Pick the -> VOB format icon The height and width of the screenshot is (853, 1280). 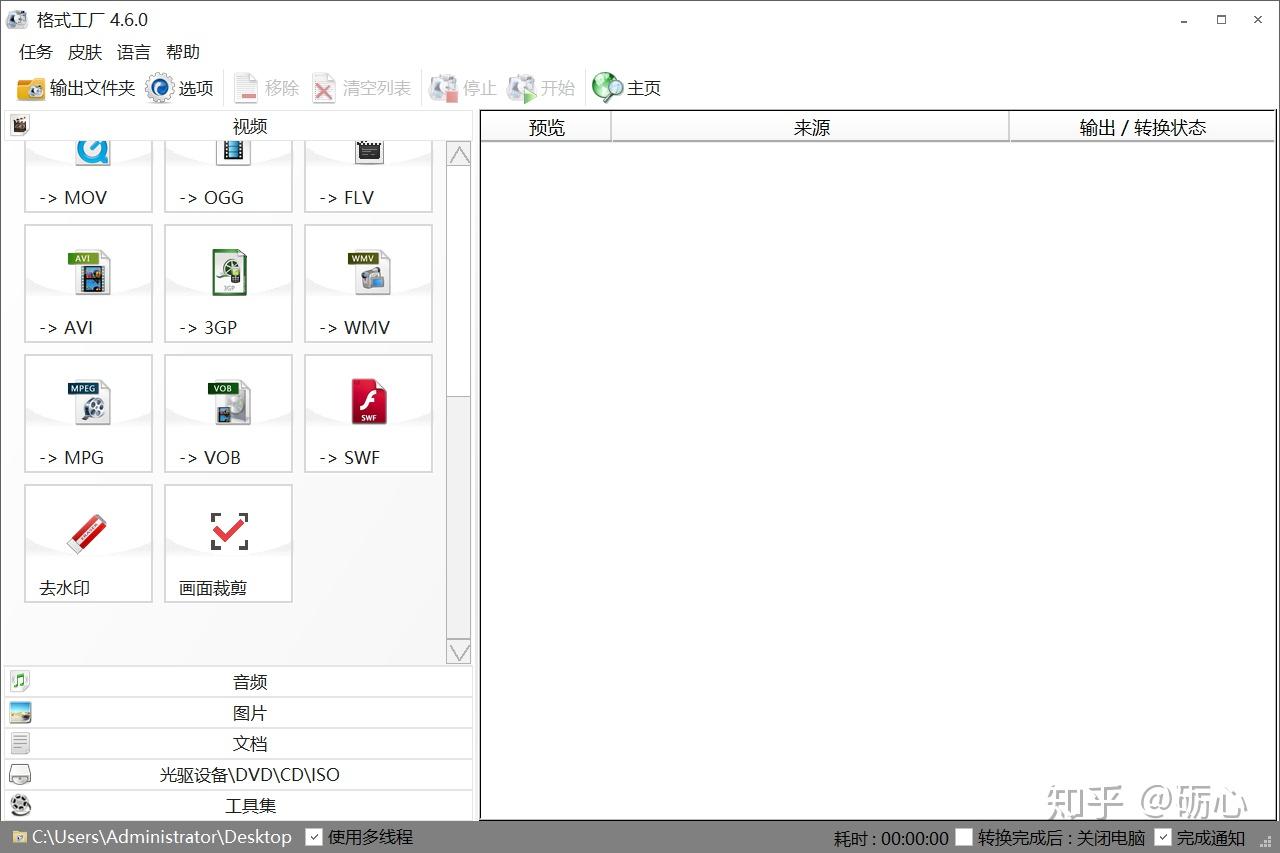(228, 413)
